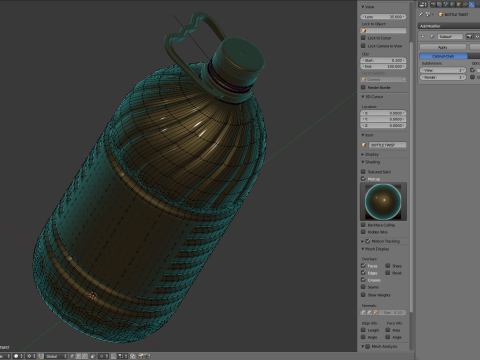Open the pivot point selector

pos(31,356)
